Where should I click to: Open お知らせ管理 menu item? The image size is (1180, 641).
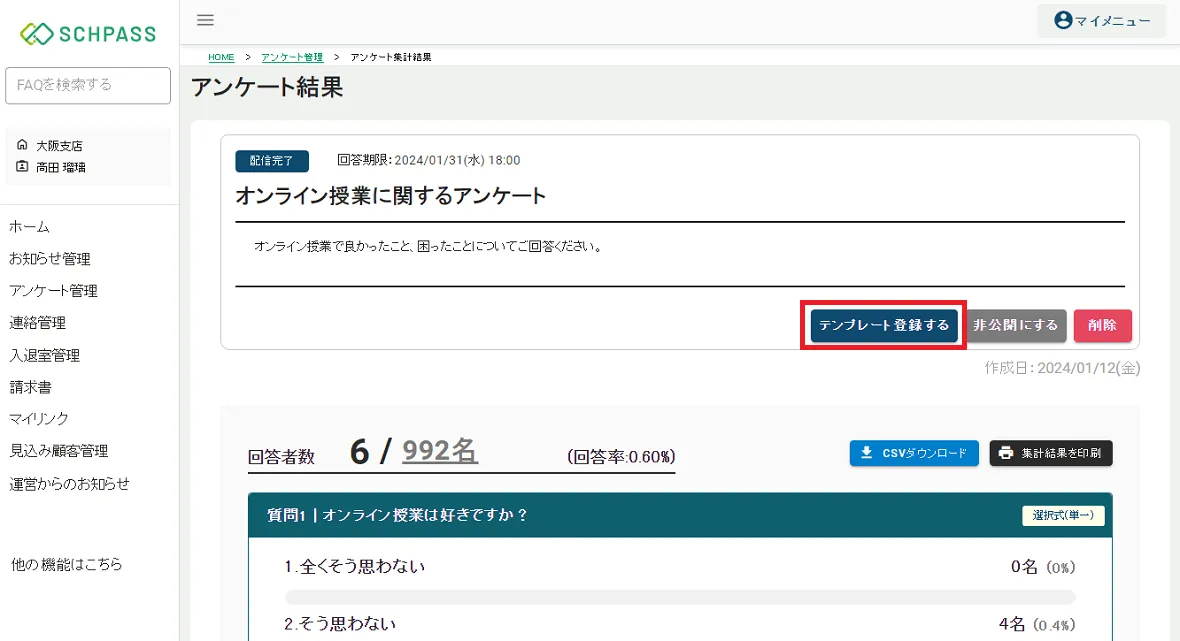tap(50, 259)
